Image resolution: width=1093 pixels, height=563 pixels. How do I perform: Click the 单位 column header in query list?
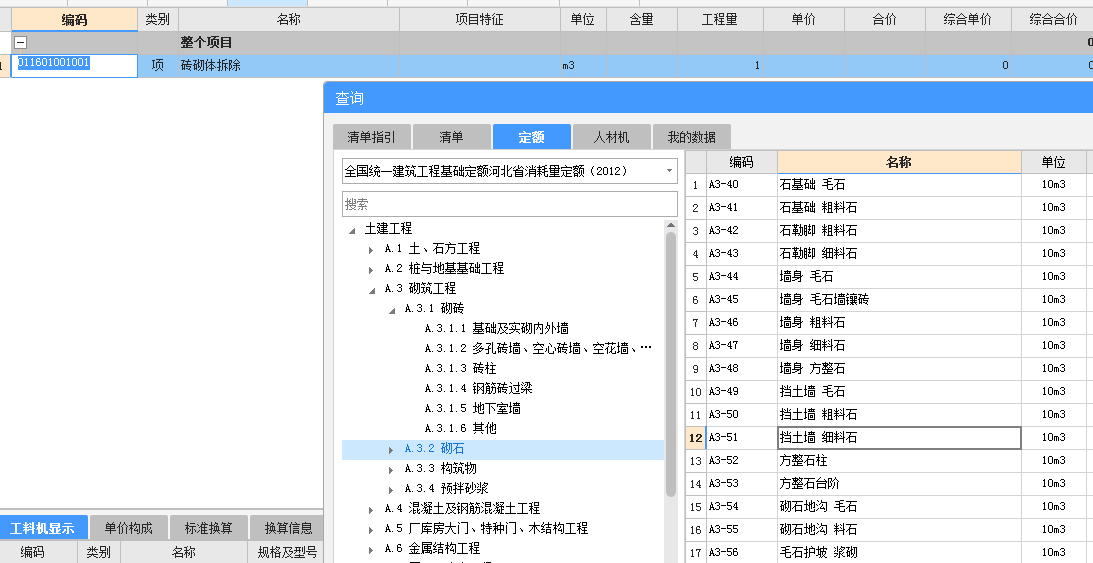click(x=1053, y=162)
